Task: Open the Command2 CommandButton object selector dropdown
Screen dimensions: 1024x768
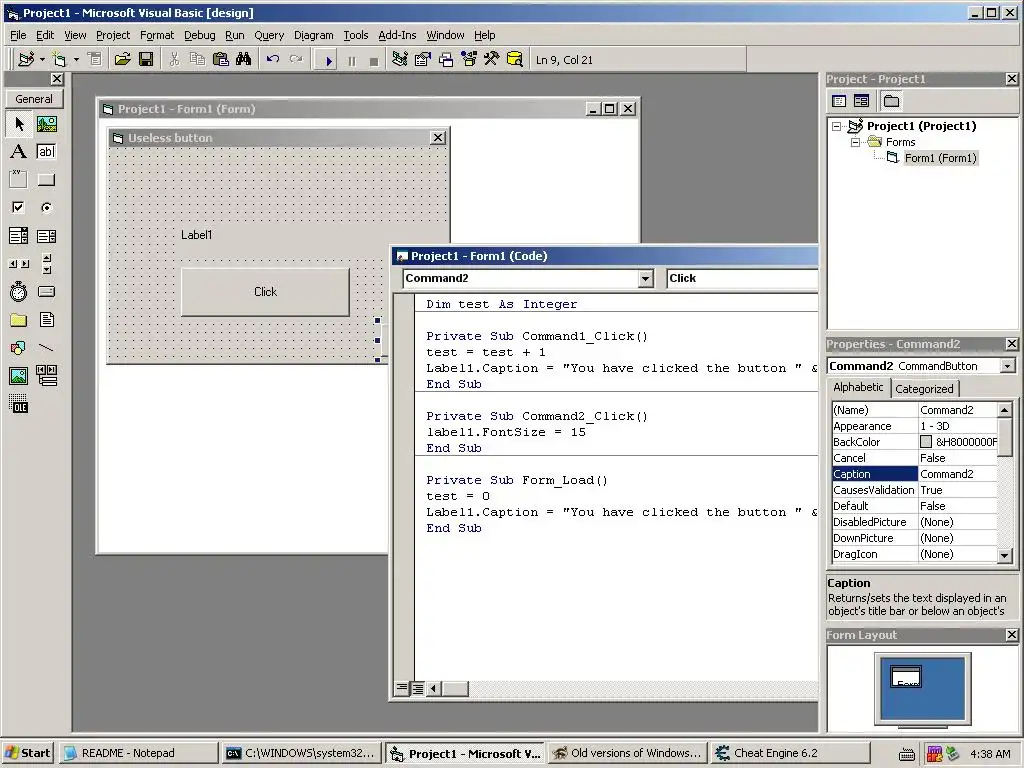Action: pos(1008,366)
